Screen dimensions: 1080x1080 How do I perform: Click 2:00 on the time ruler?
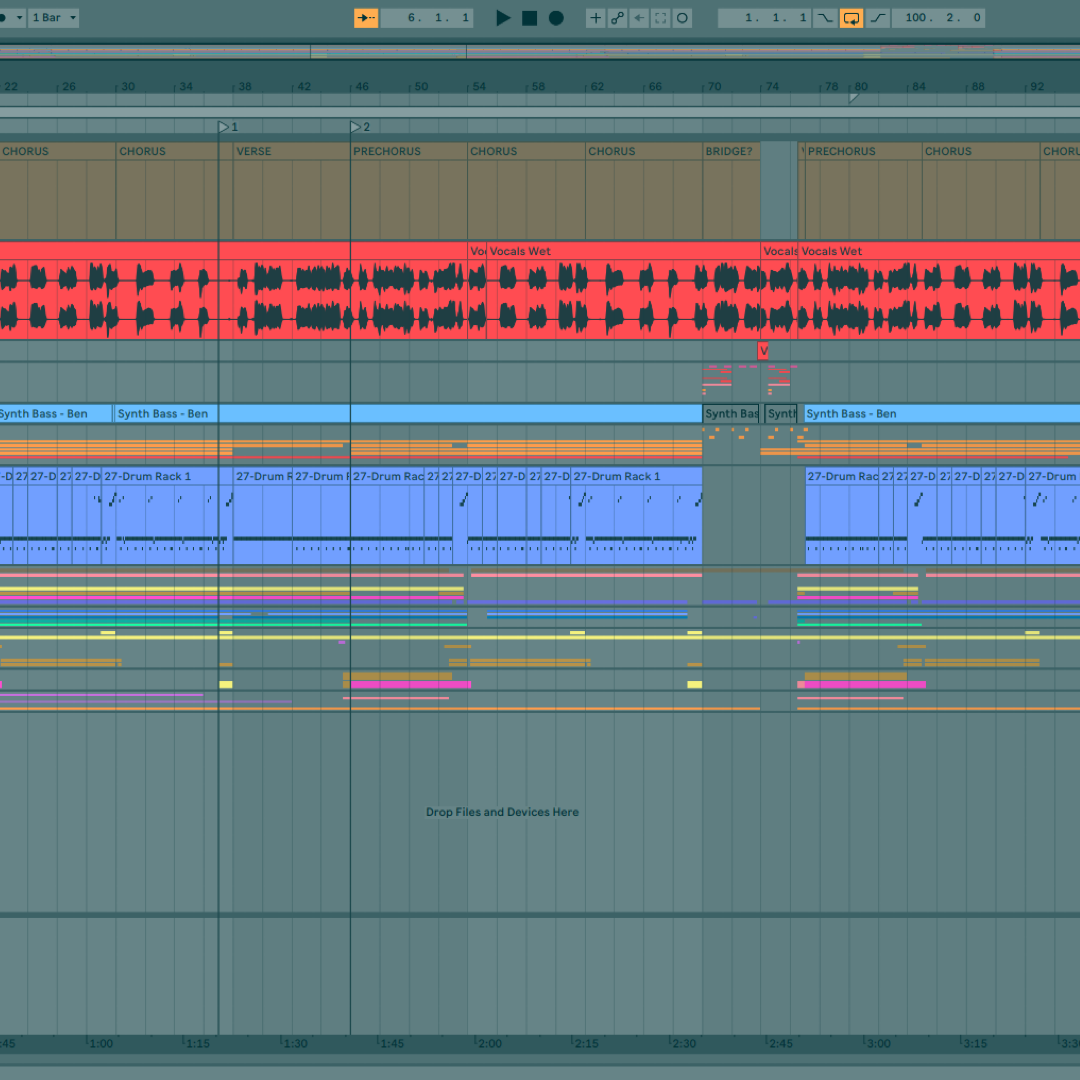(x=490, y=1043)
